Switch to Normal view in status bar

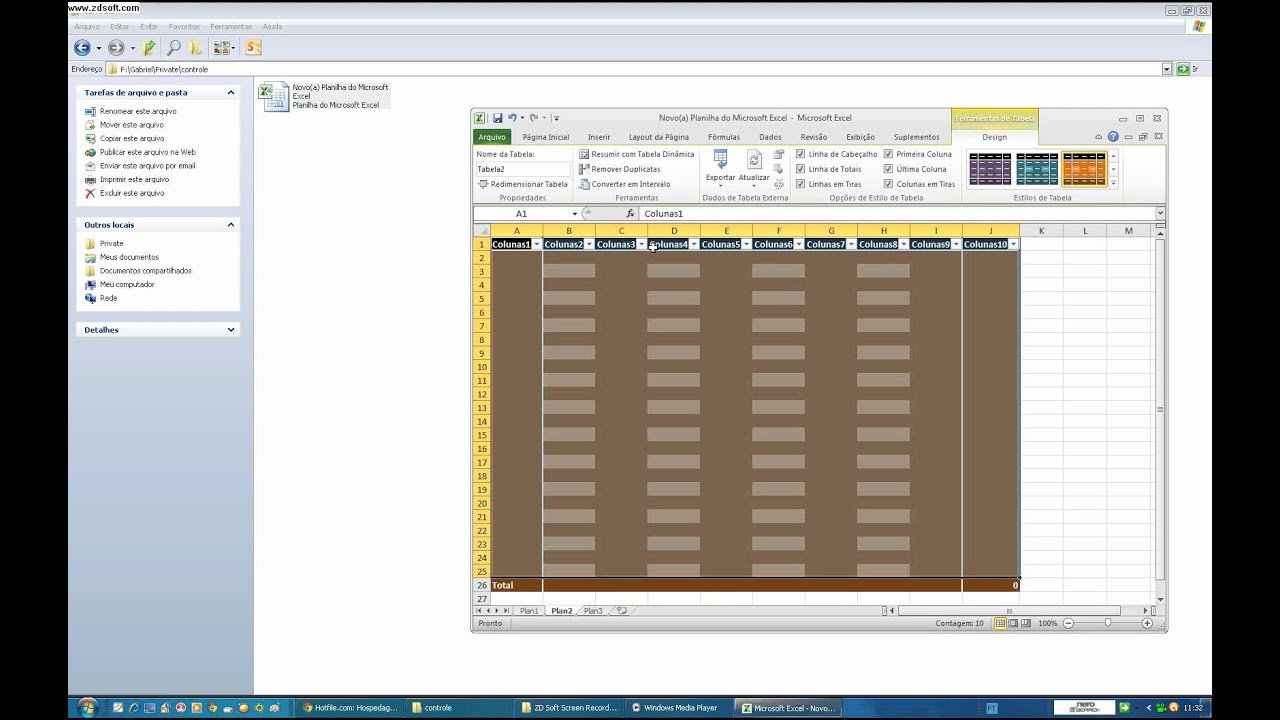tap(998, 623)
